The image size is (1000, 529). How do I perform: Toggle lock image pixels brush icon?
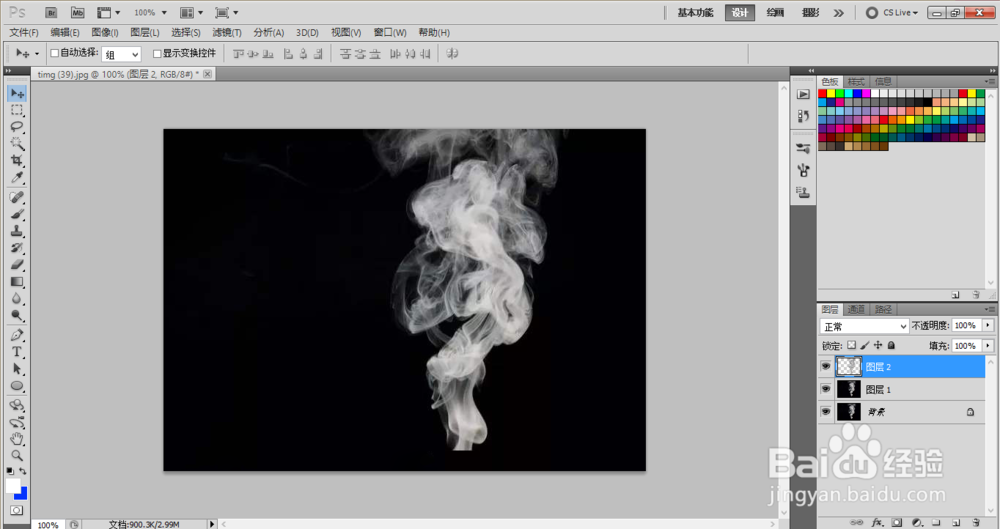[x=865, y=345]
